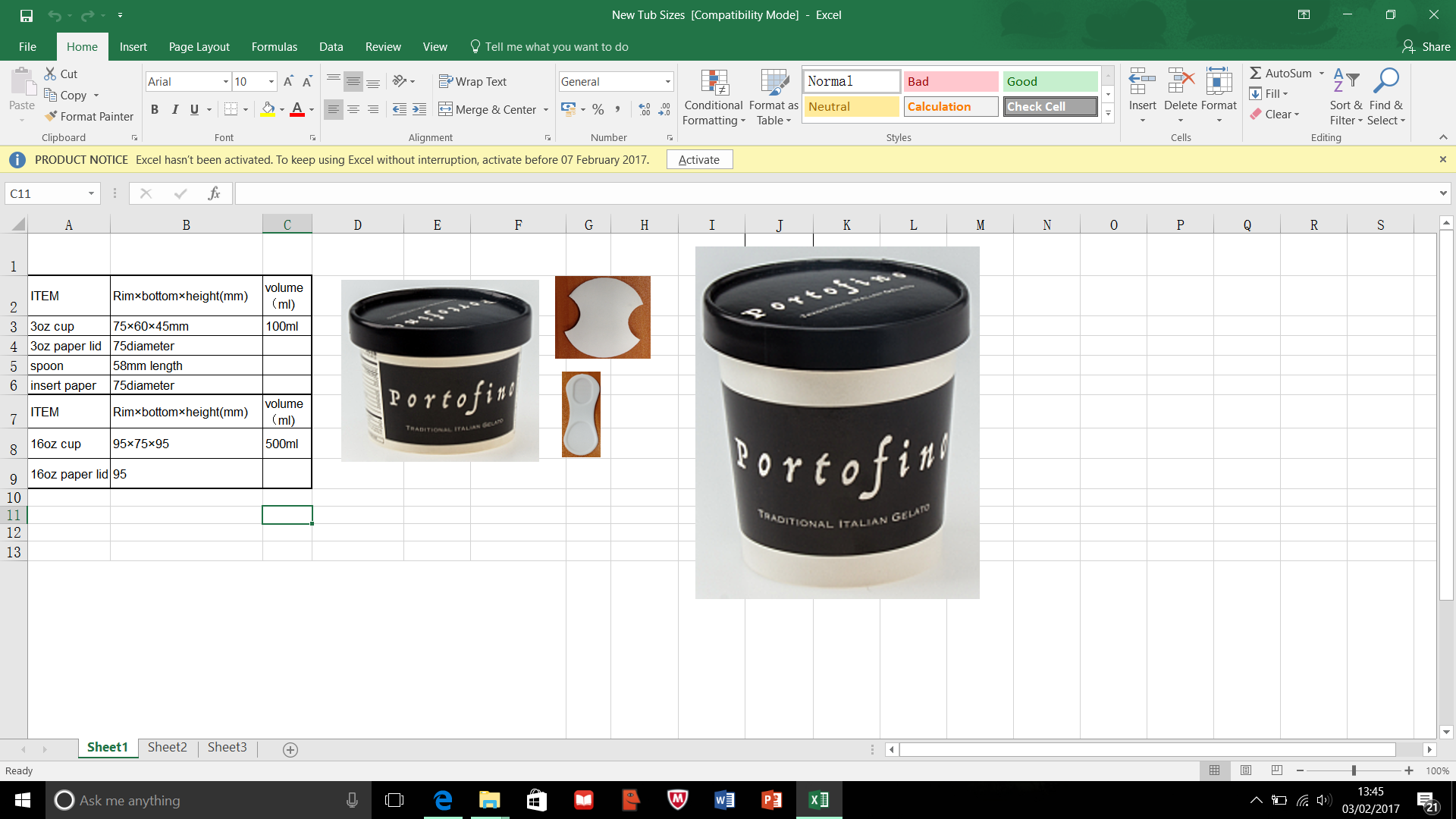Open the font name dropdown

click(226, 81)
